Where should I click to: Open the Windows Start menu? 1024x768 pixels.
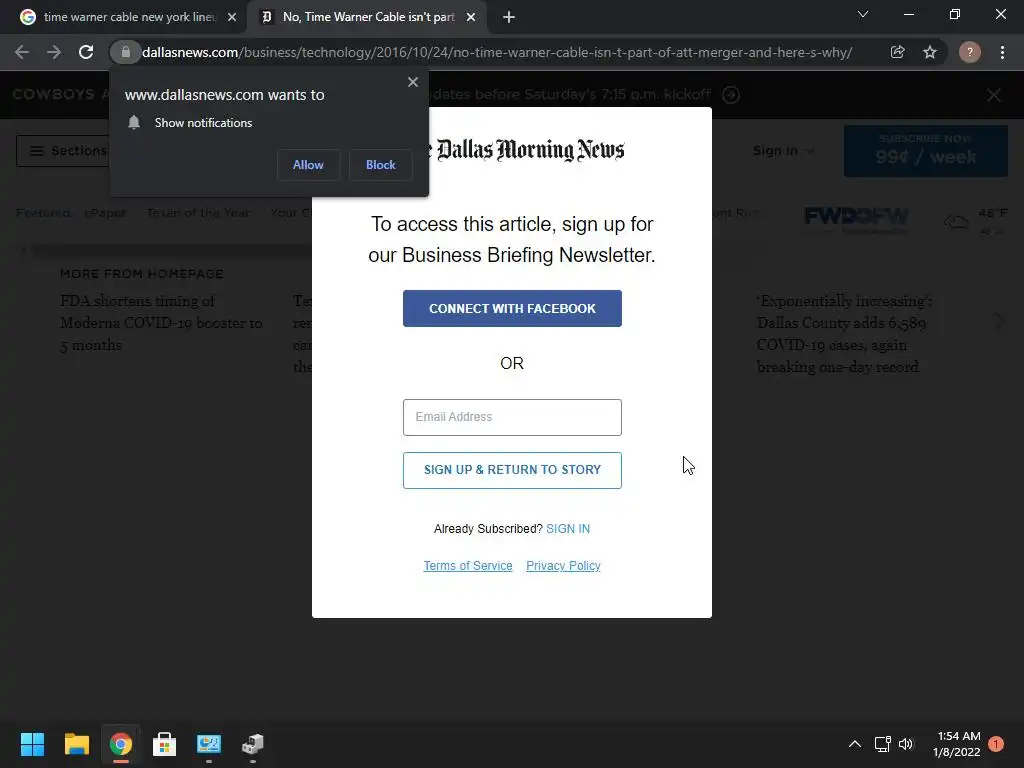pyautogui.click(x=32, y=744)
